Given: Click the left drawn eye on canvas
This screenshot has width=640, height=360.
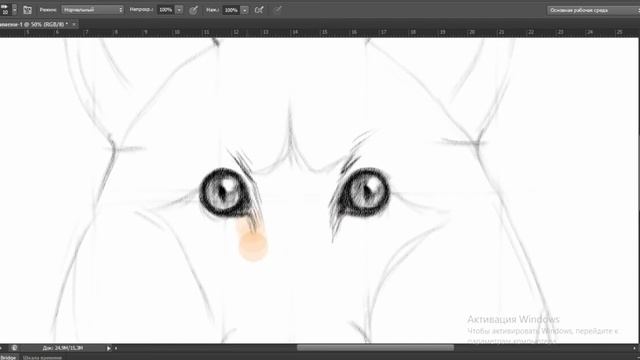Looking at the screenshot, I should coord(224,192).
